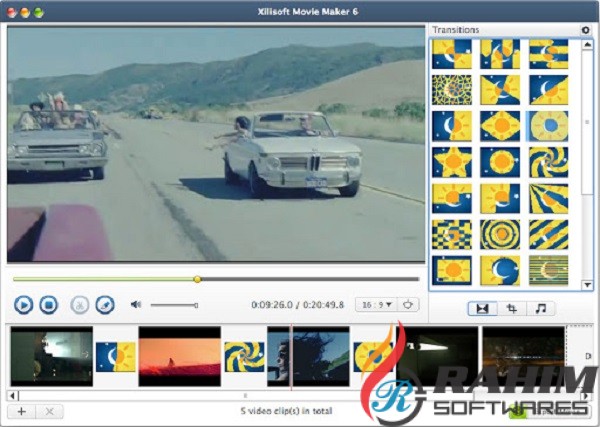This screenshot has height=427, width=600.
Task: Click transitions list scroll down arrow
Action: tap(587, 285)
